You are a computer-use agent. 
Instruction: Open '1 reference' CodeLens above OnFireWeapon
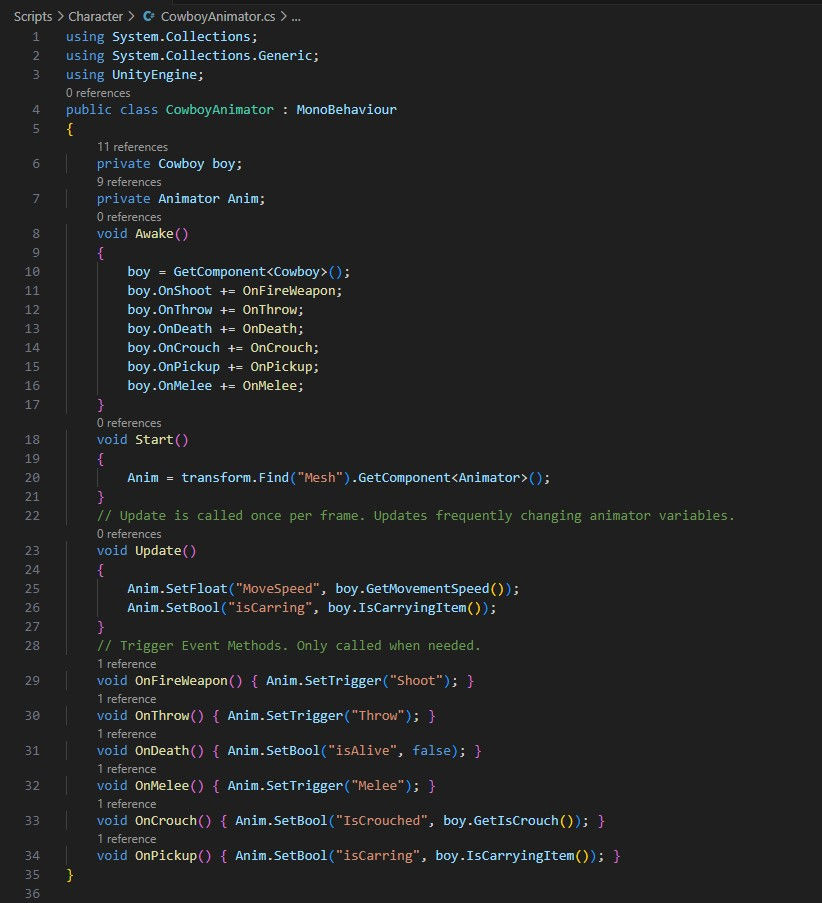tap(127, 665)
